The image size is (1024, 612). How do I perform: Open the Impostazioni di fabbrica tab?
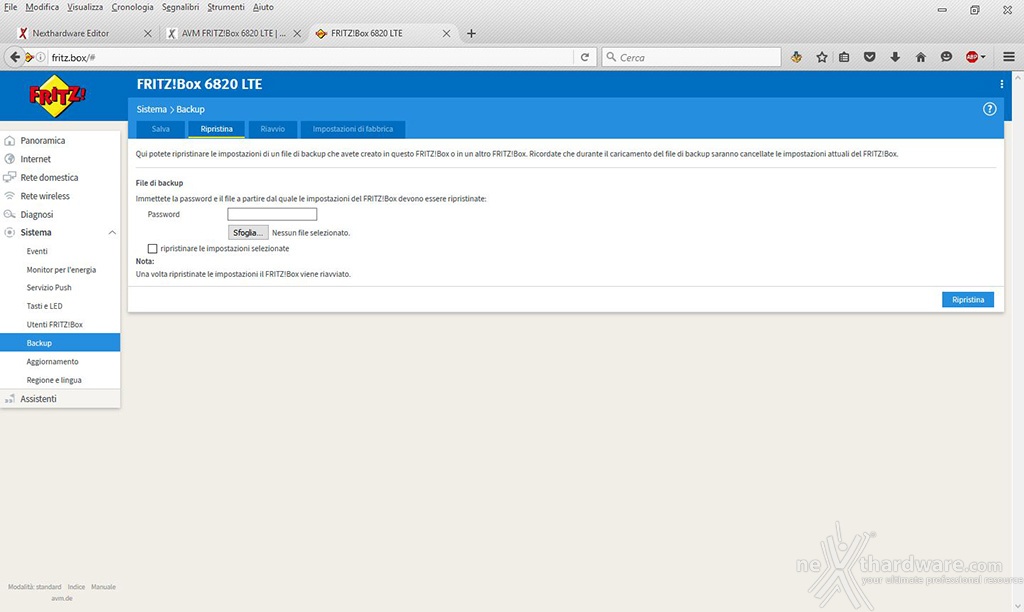tap(353, 129)
